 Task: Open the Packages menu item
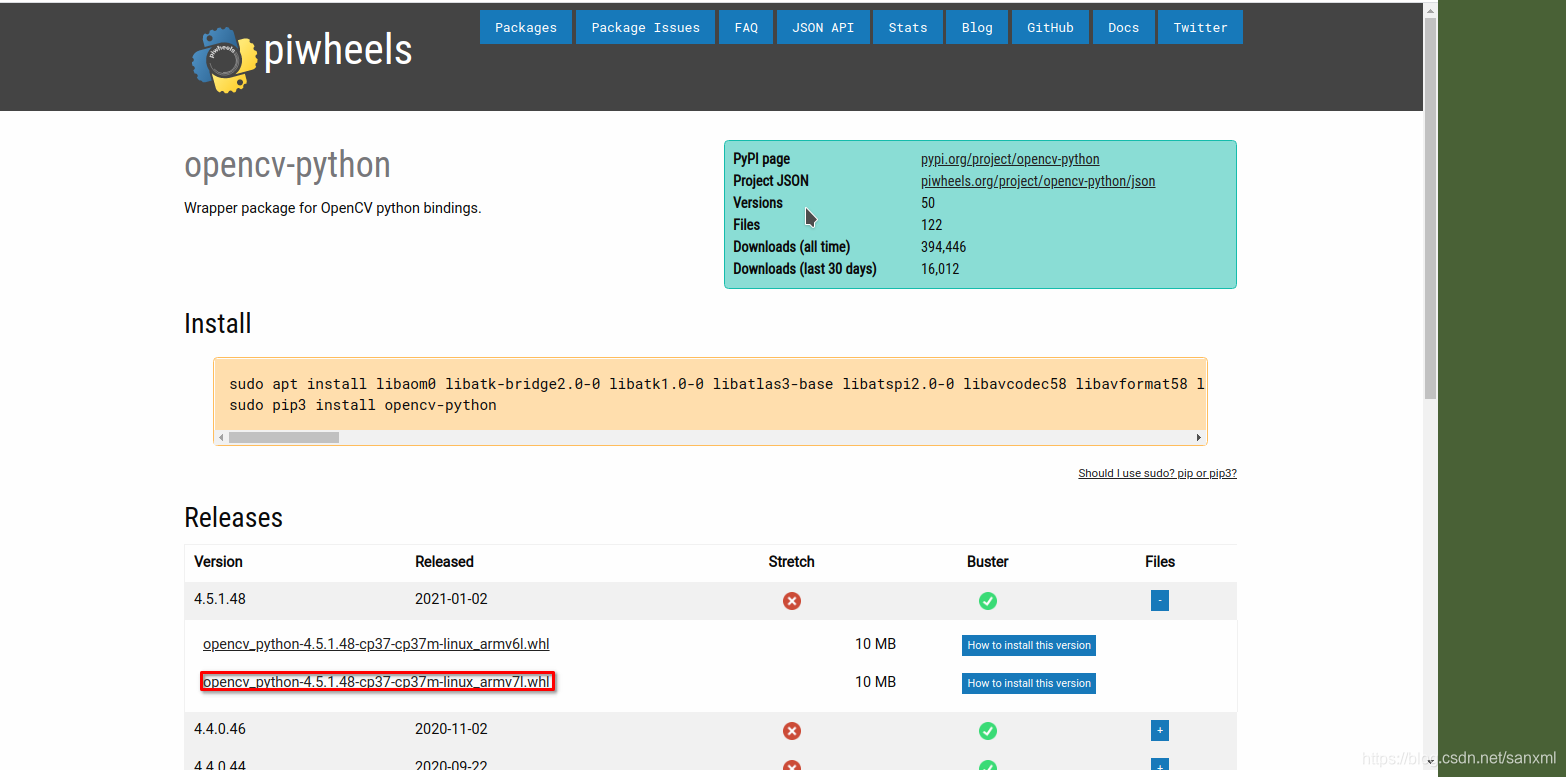click(x=526, y=27)
